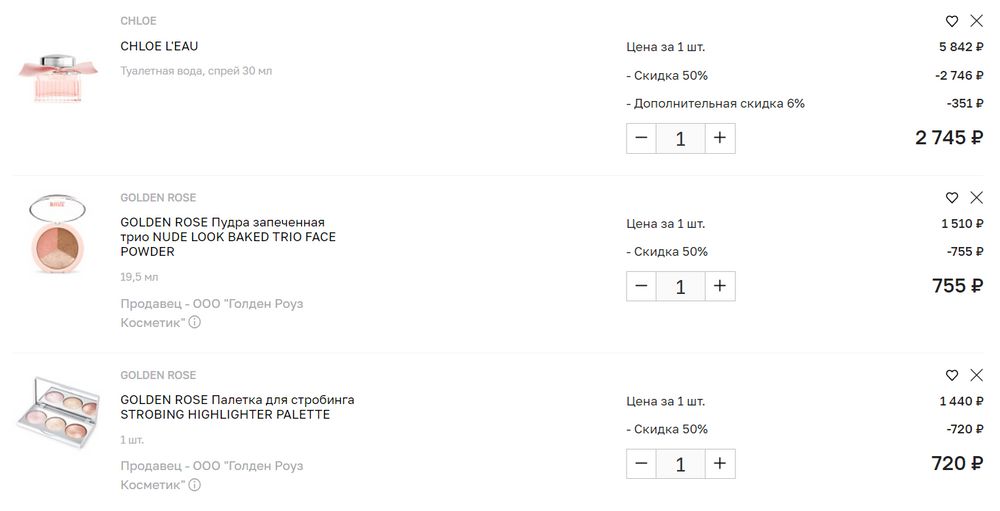The image size is (1000, 511).
Task: Show seller info icon for strobing palette
Action: click(x=195, y=484)
